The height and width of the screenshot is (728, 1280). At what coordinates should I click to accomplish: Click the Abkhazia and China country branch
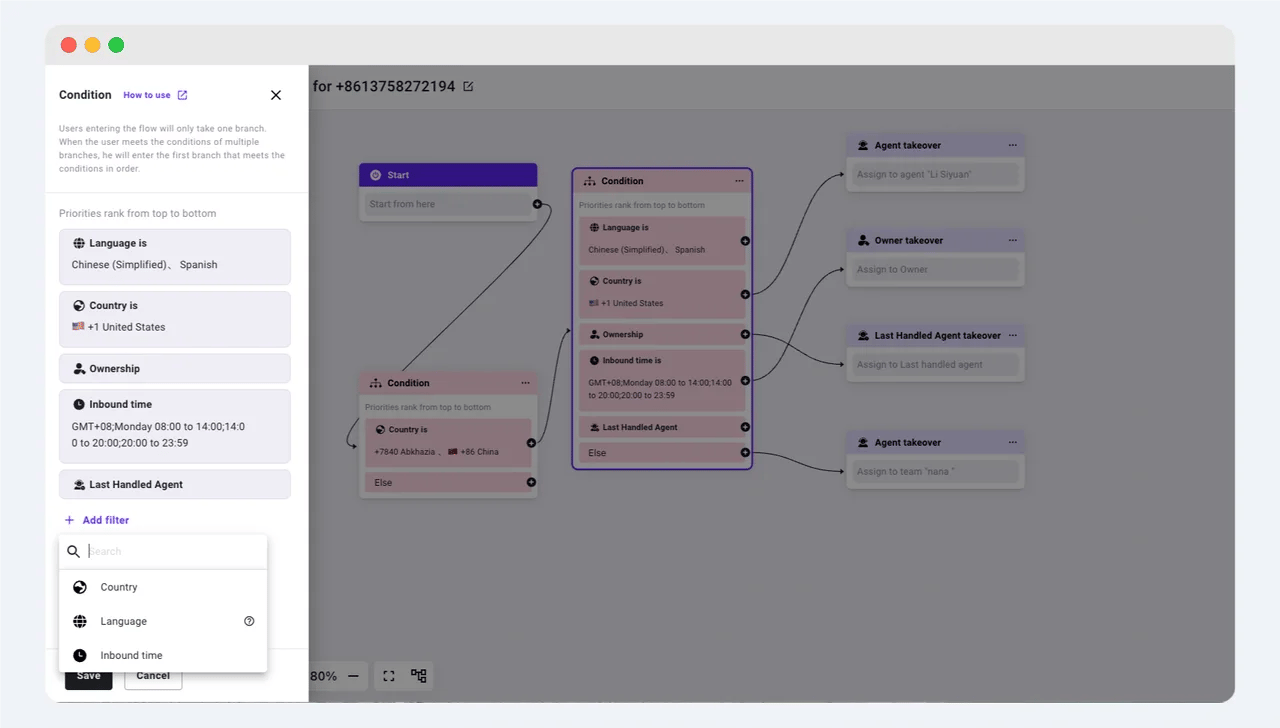pos(448,442)
